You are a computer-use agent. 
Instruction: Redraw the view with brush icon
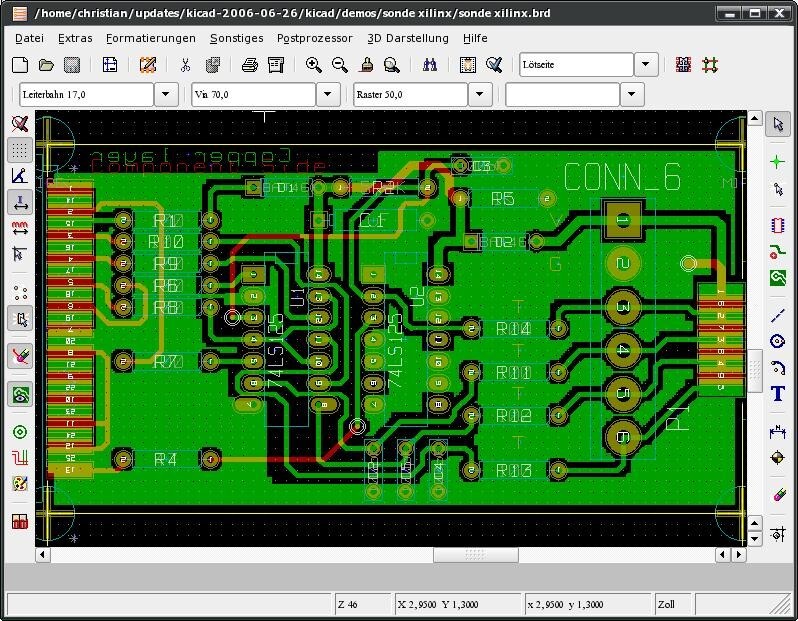point(366,65)
